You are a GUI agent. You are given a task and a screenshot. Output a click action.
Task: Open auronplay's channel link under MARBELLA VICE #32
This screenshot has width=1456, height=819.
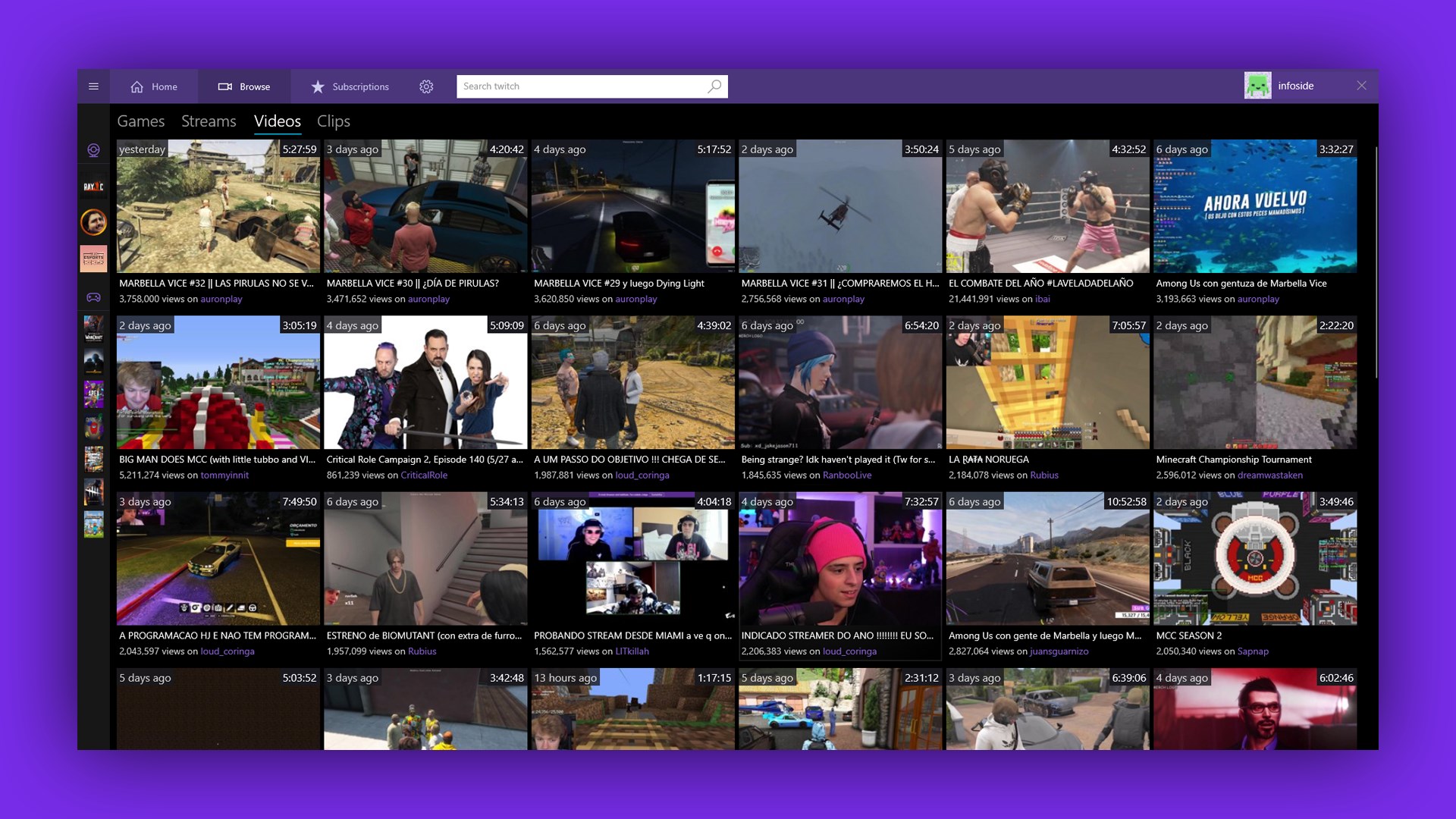221,299
